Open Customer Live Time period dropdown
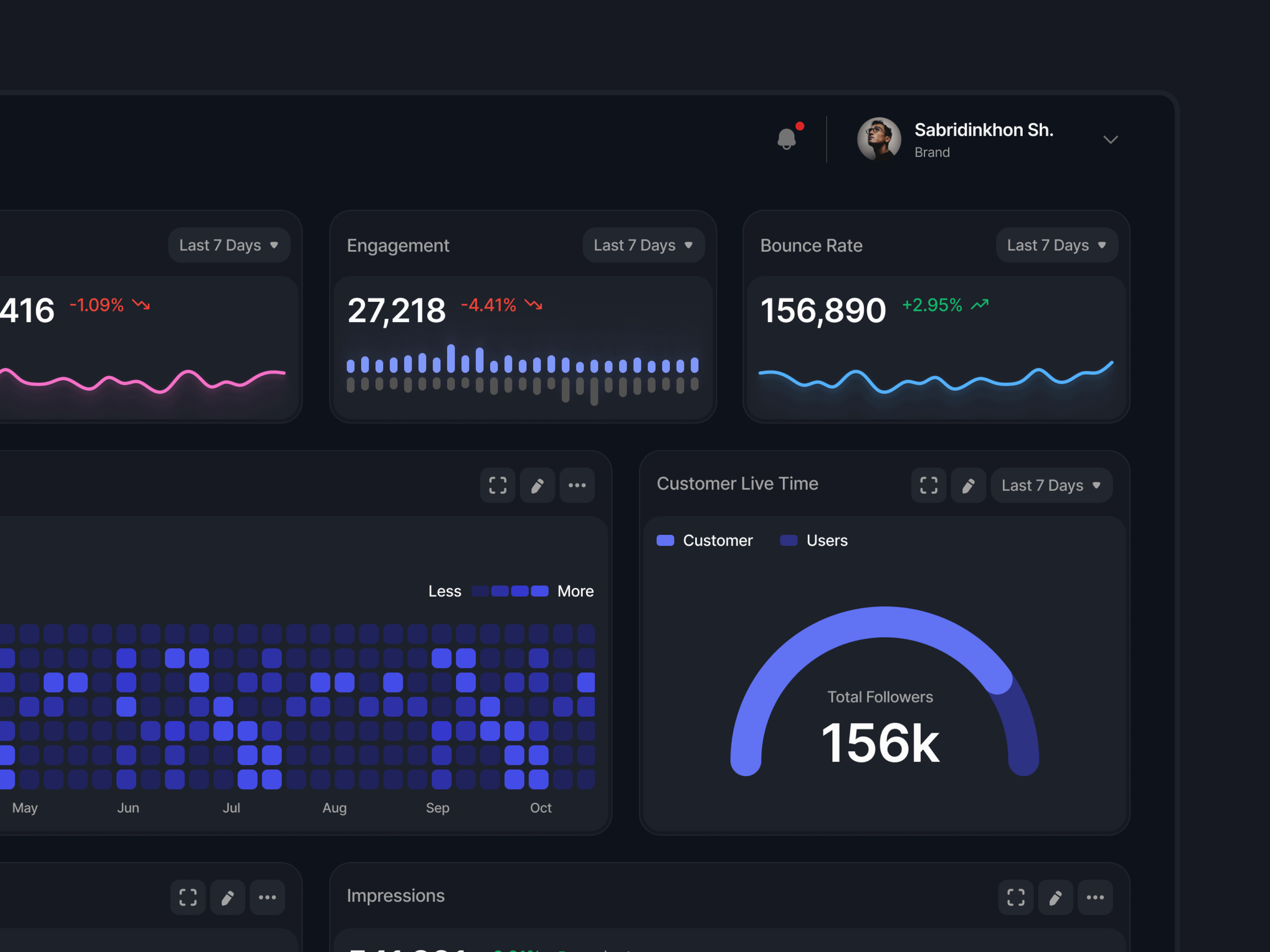This screenshot has width=1270, height=952. pos(1051,486)
